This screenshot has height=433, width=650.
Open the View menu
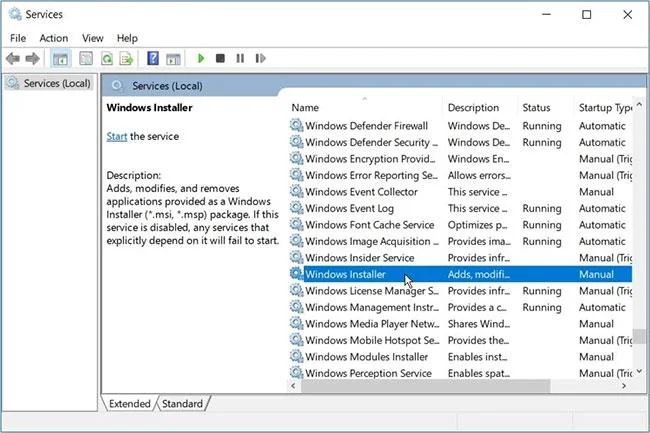coord(92,38)
